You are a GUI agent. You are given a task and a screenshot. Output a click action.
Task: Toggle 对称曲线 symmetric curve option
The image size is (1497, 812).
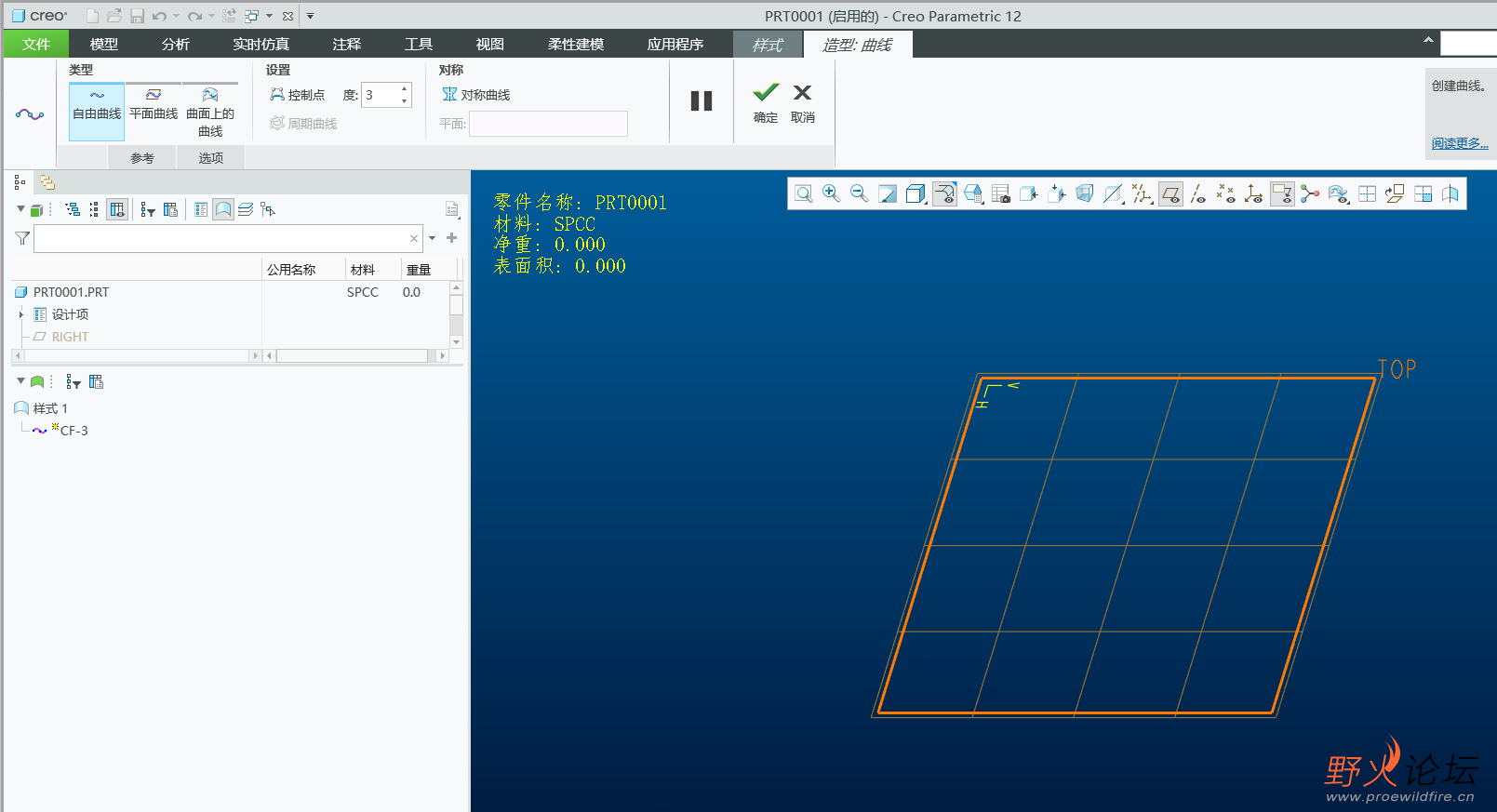tap(476, 95)
